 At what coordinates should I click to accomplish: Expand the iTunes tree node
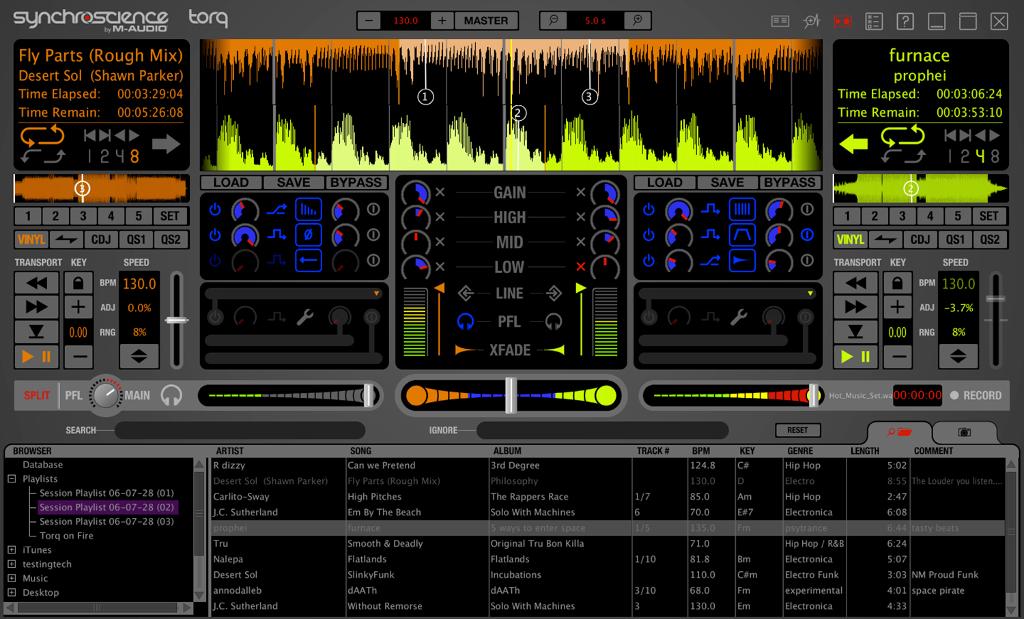12,550
